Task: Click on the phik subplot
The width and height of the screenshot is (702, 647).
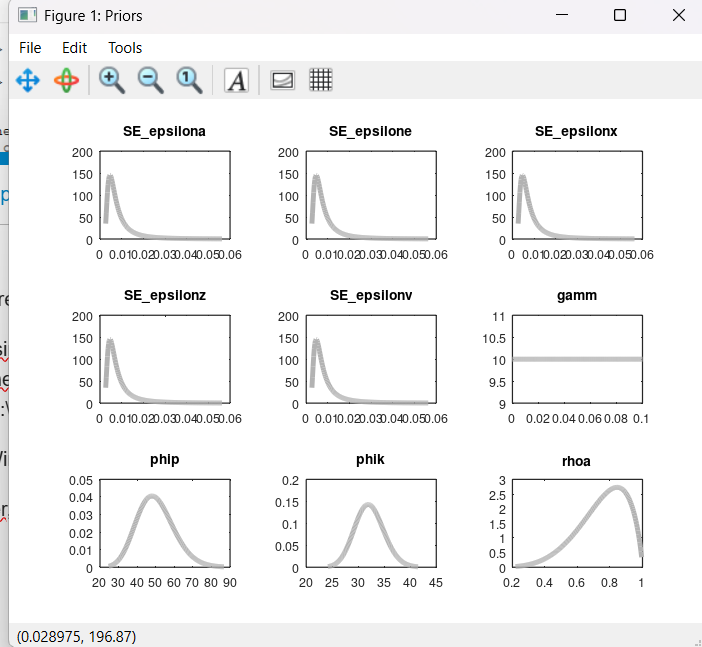Action: (x=371, y=524)
